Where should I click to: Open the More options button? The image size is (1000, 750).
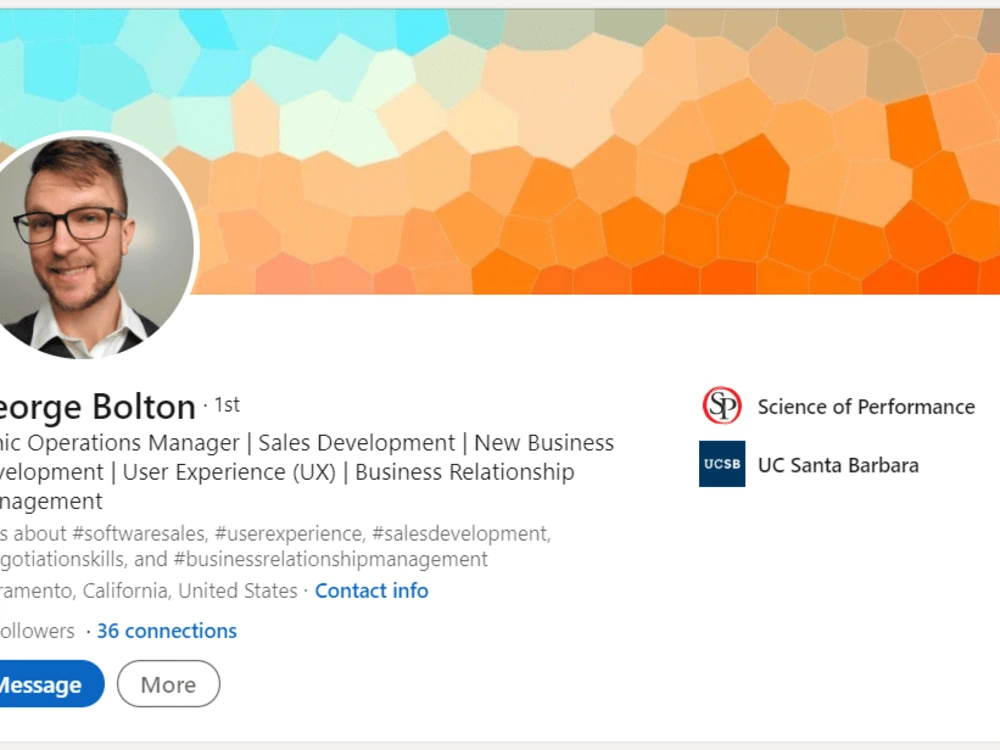point(168,684)
